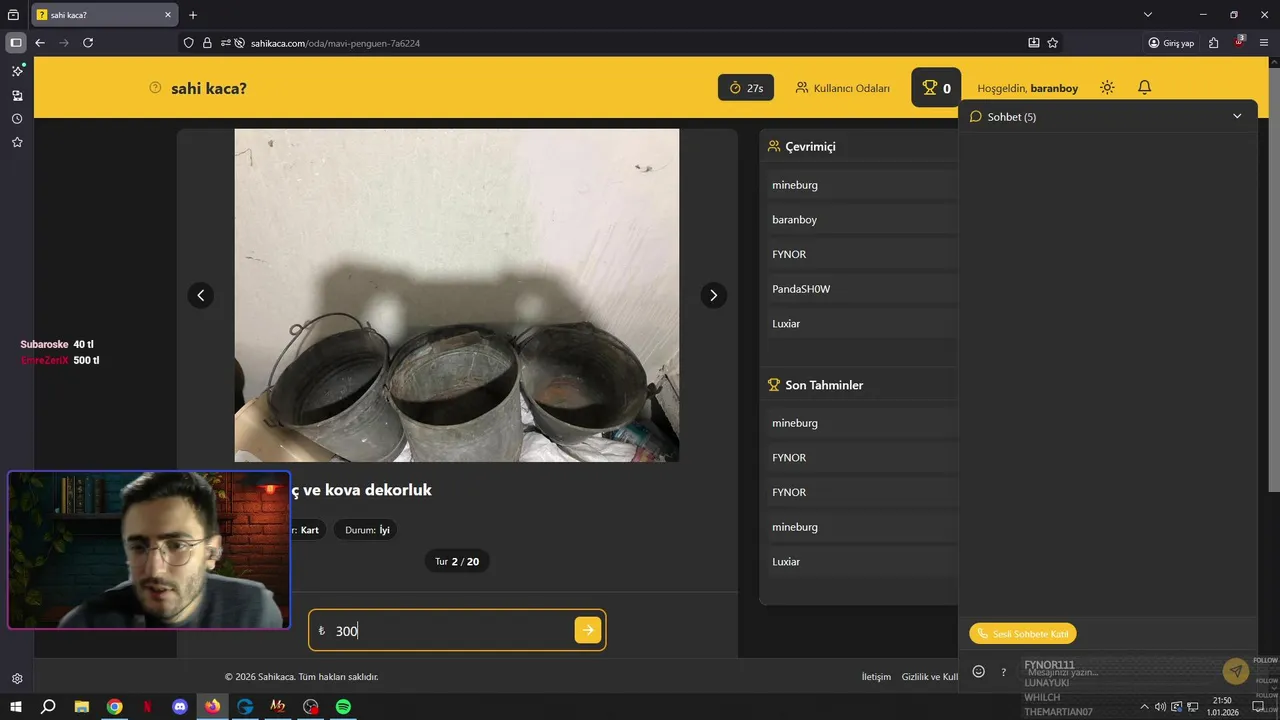Go back in browser history
This screenshot has height=720, width=1280.
tap(40, 43)
